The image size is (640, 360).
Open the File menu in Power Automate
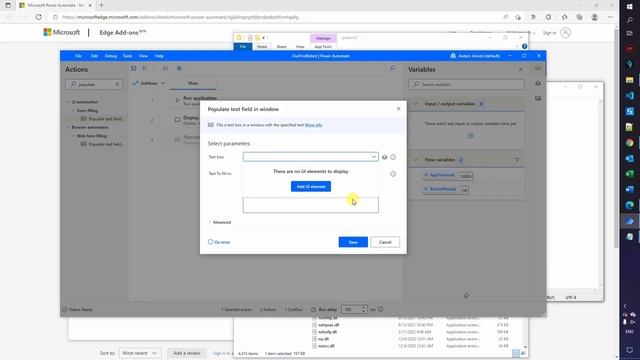78,56
